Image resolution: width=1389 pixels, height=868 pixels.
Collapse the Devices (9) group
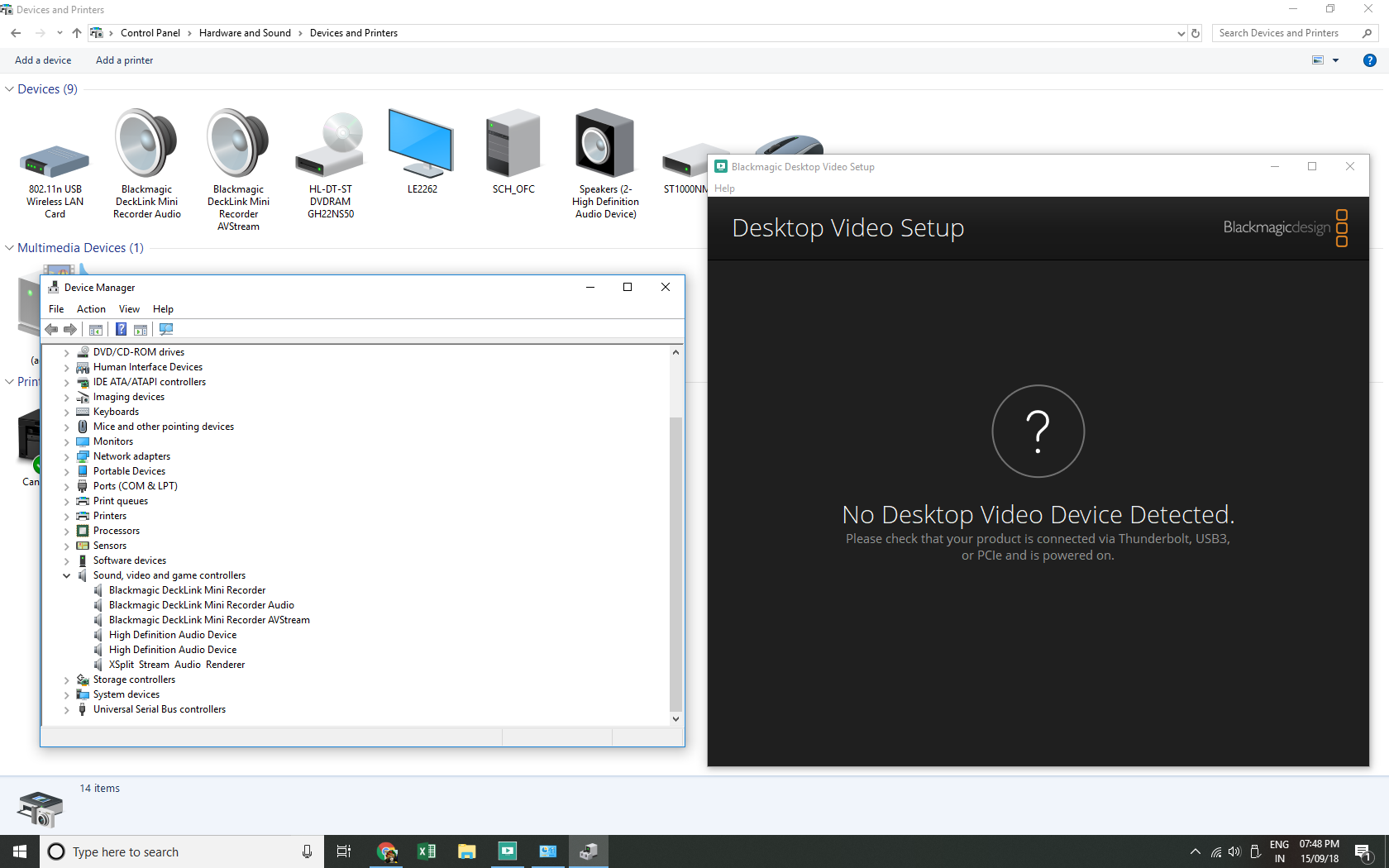pyautogui.click(x=9, y=89)
